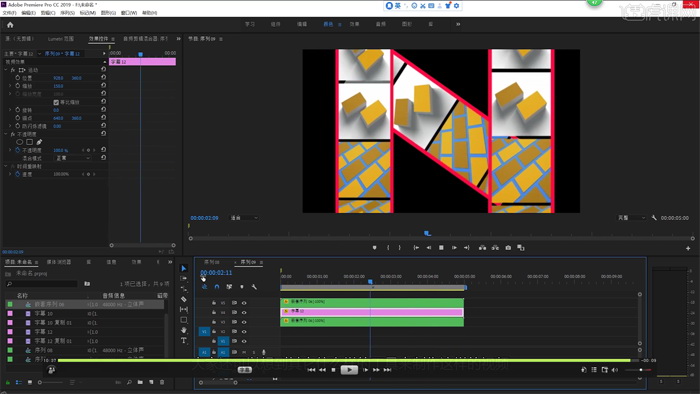Viewport: 700px width, 394px height.
Task: Click Mark Out brace in program monitor
Action: click(x=400, y=248)
